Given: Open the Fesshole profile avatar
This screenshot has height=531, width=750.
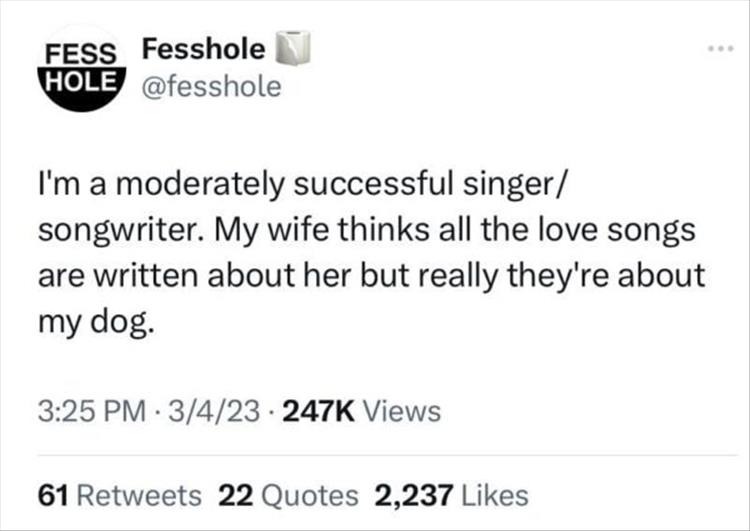Looking at the screenshot, I should 85,68.
